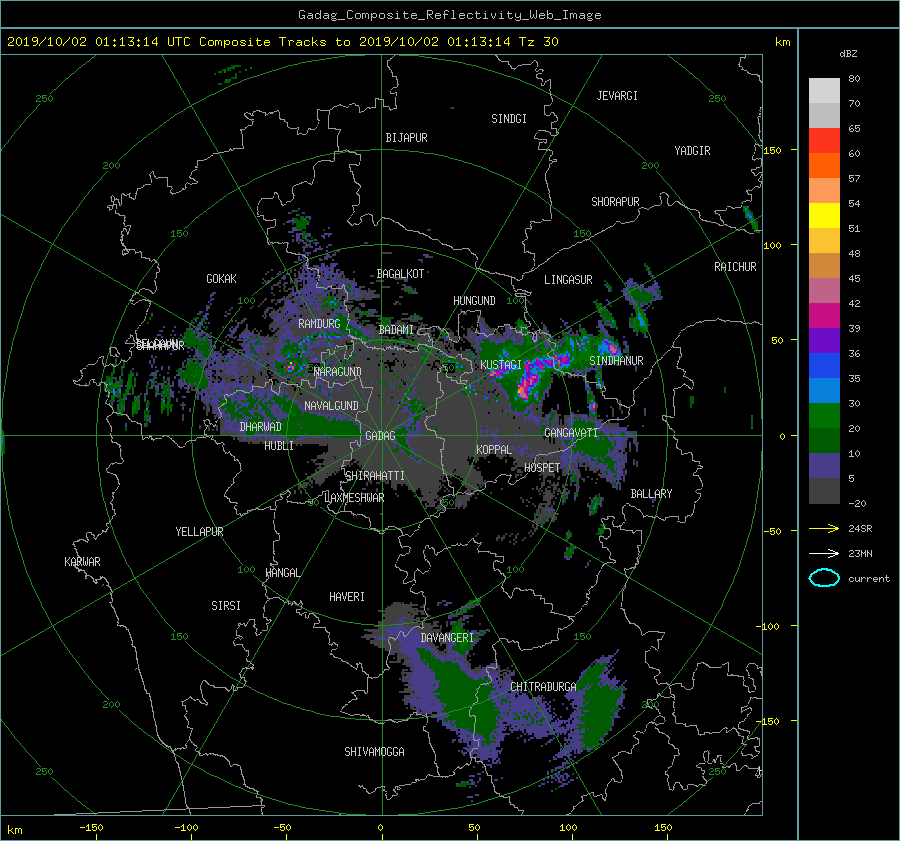900x841 pixels.
Task: Click the magenta 39 dBZ color swatch
Action: click(x=824, y=315)
